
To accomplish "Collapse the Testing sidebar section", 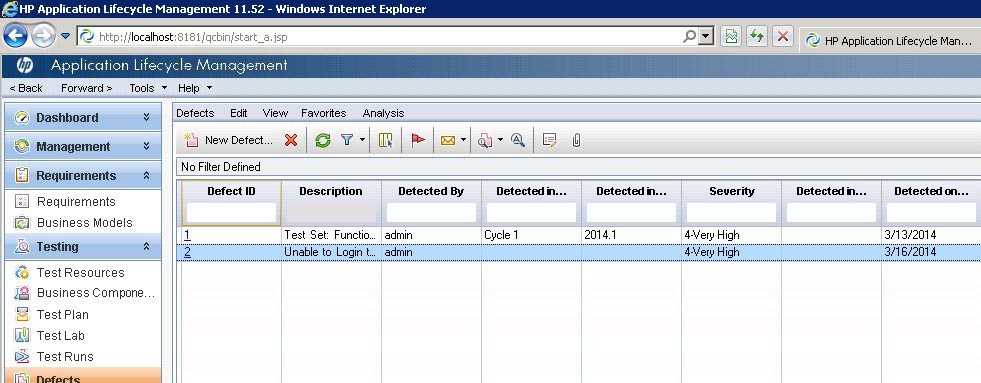I will click(x=146, y=247).
